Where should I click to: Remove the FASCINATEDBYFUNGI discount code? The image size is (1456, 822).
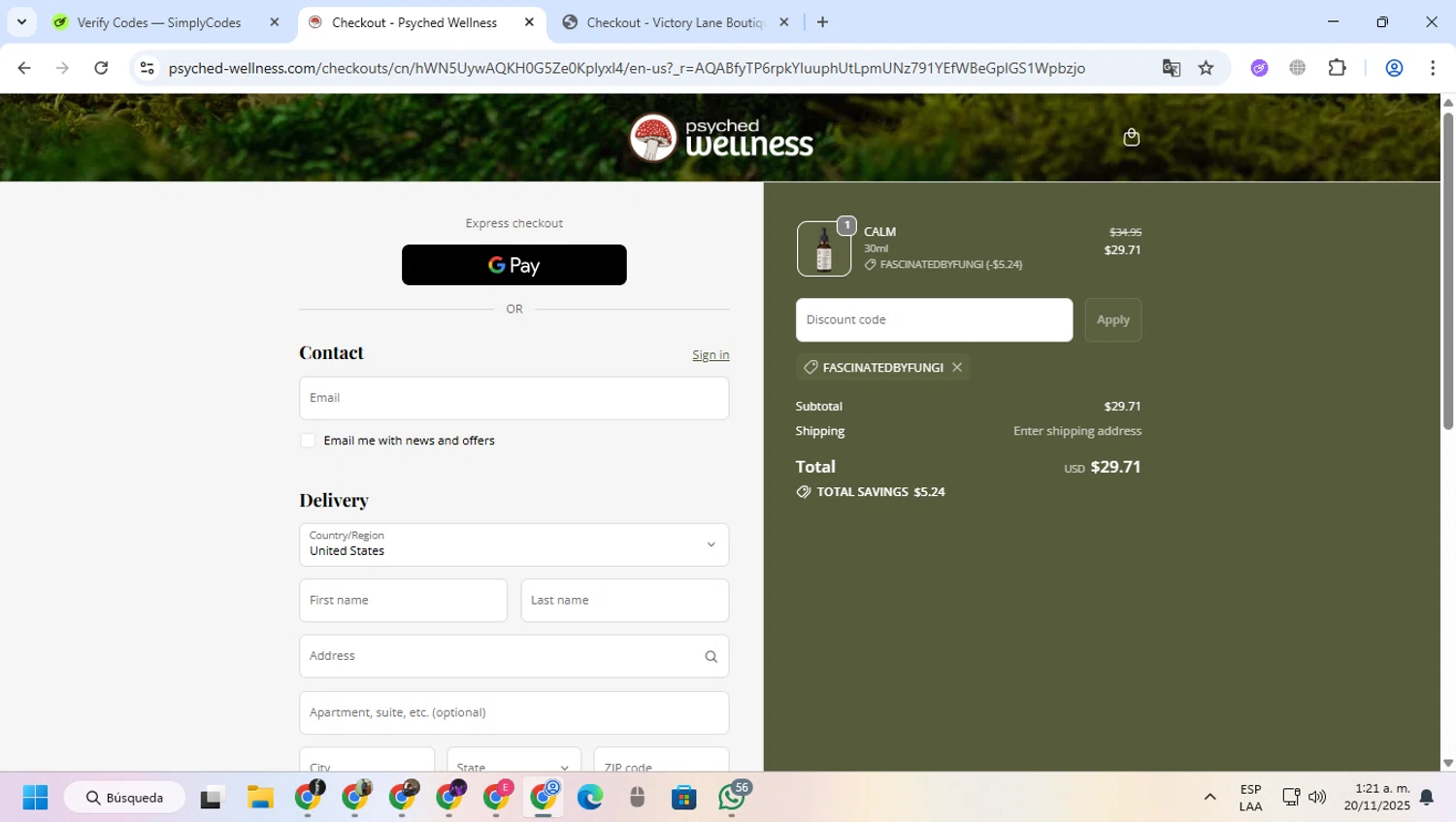957,367
